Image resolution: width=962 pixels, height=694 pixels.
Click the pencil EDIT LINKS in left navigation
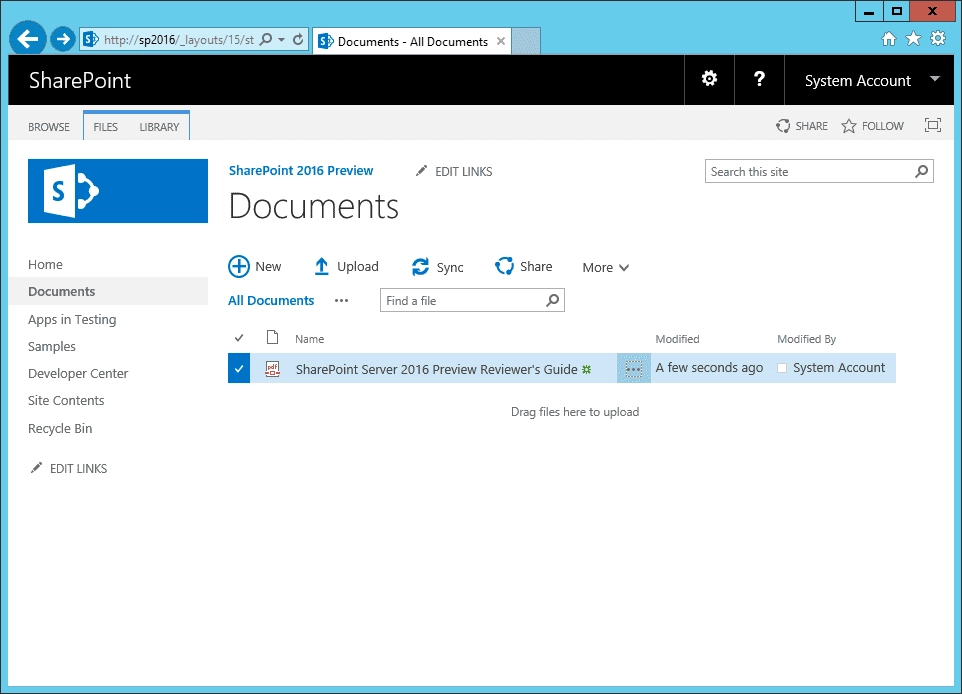(37, 468)
